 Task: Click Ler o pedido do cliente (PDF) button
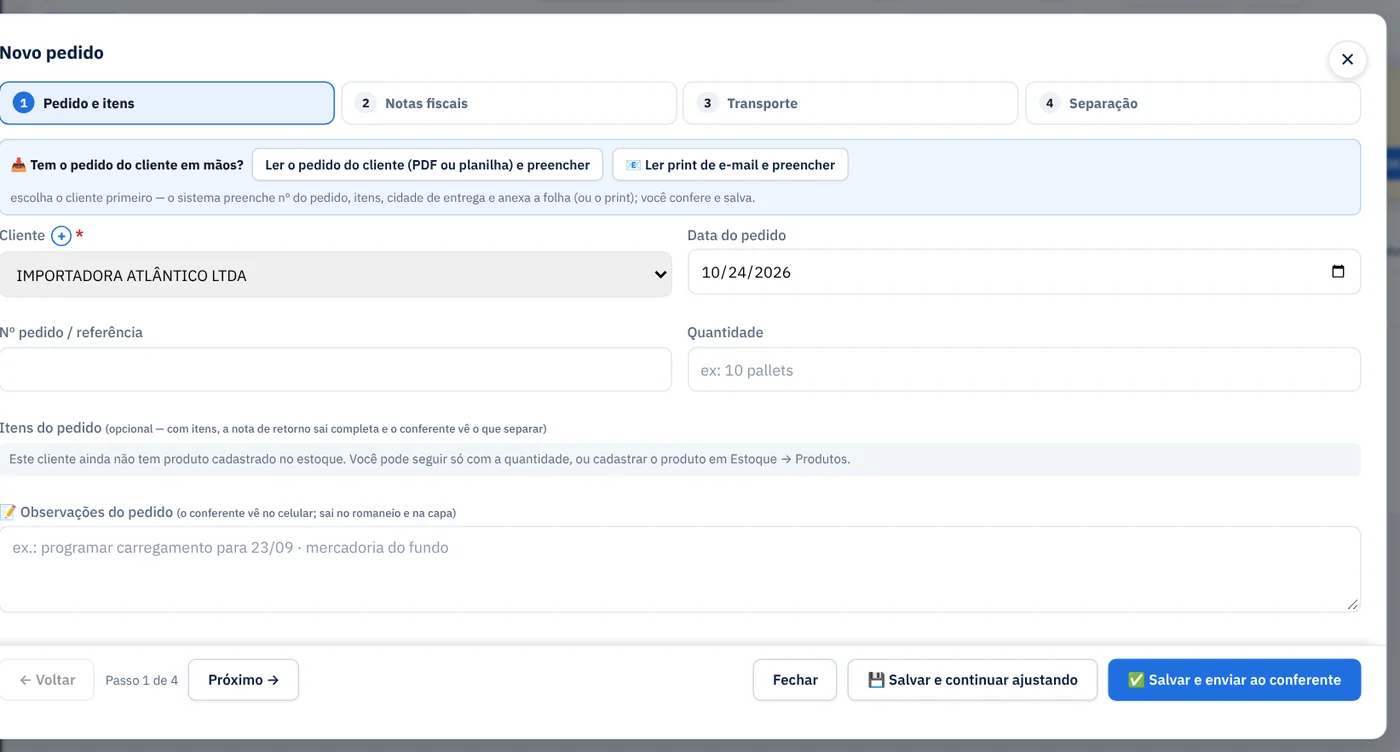[427, 165]
